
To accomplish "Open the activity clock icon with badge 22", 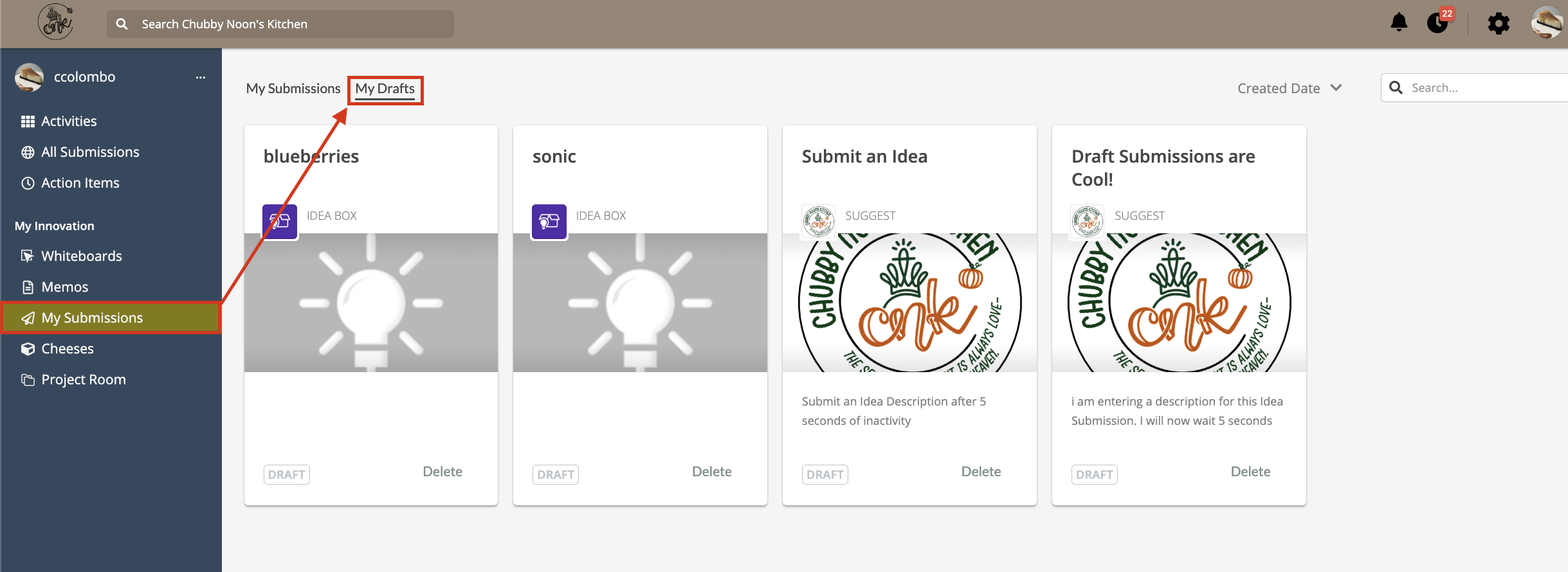I will pyautogui.click(x=1437, y=23).
